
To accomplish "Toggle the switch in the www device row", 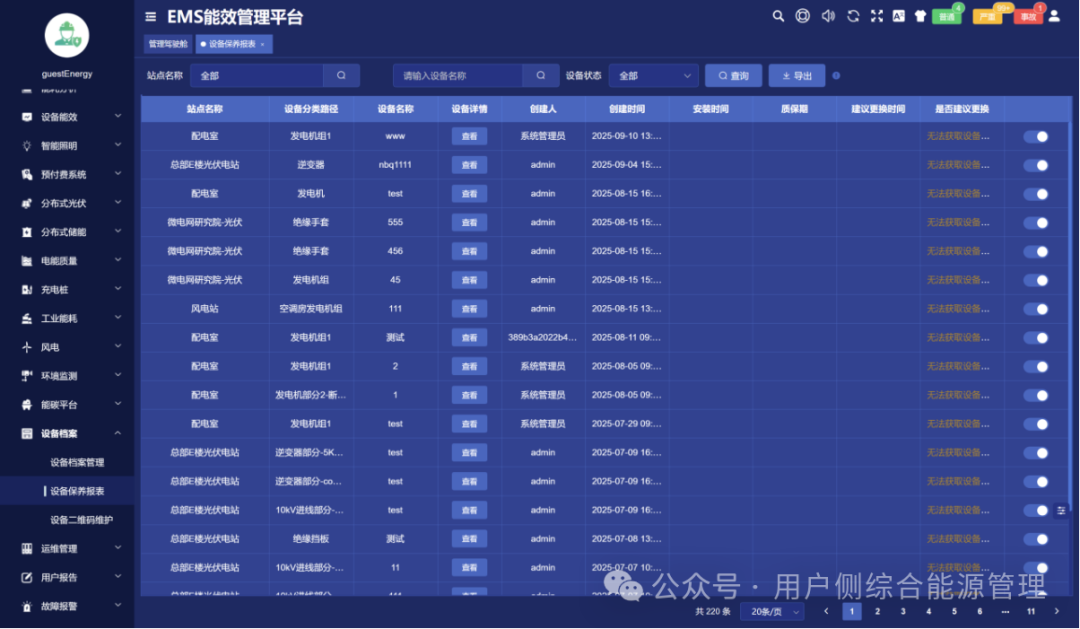I will (x=1035, y=136).
